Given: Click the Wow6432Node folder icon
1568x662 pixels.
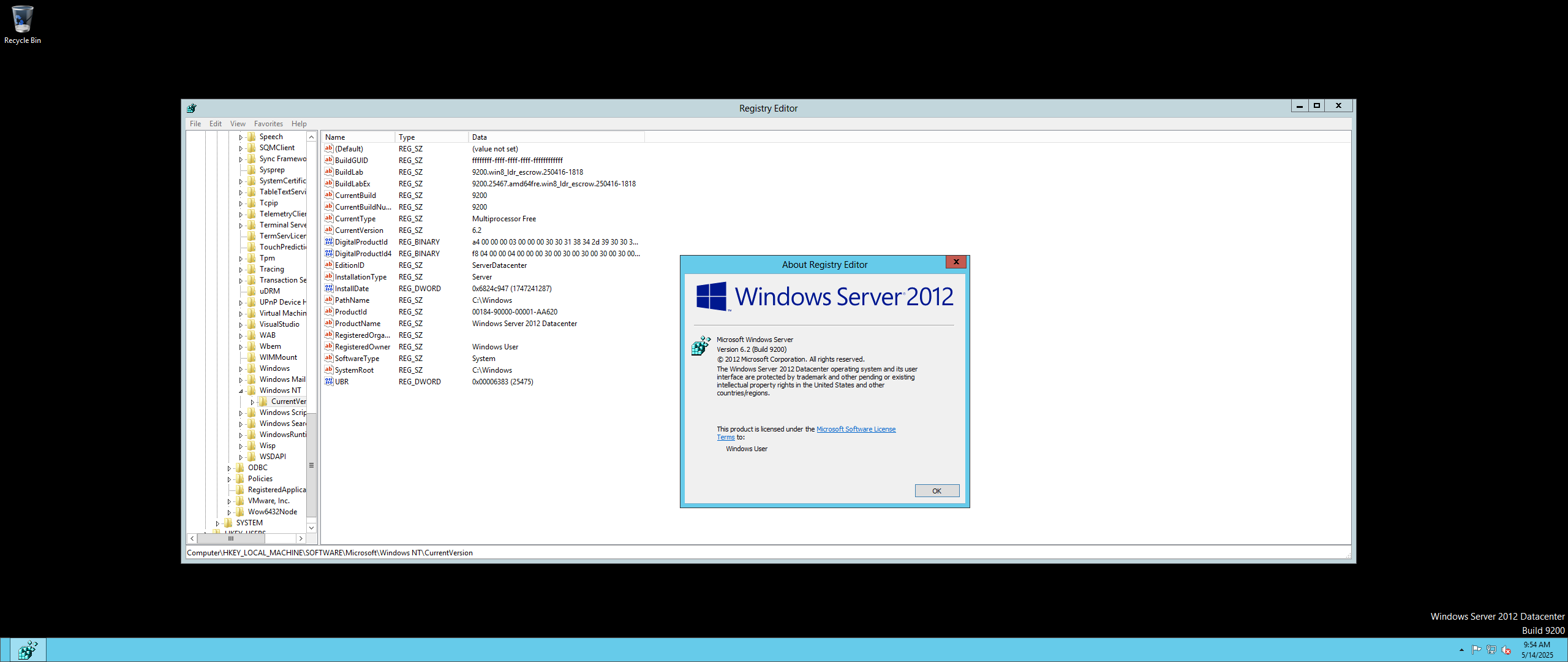Looking at the screenshot, I should 240,512.
